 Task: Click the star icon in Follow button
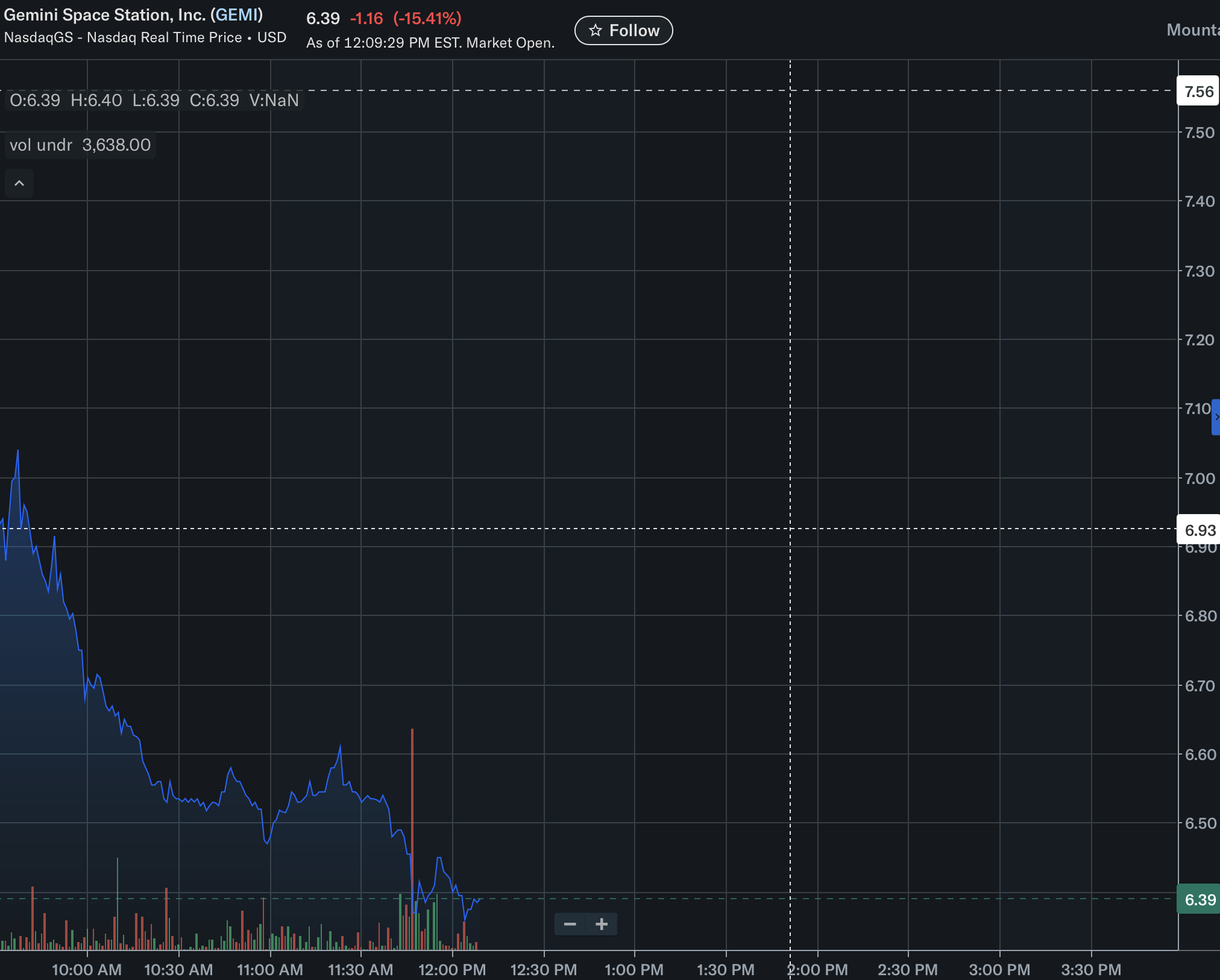595,31
